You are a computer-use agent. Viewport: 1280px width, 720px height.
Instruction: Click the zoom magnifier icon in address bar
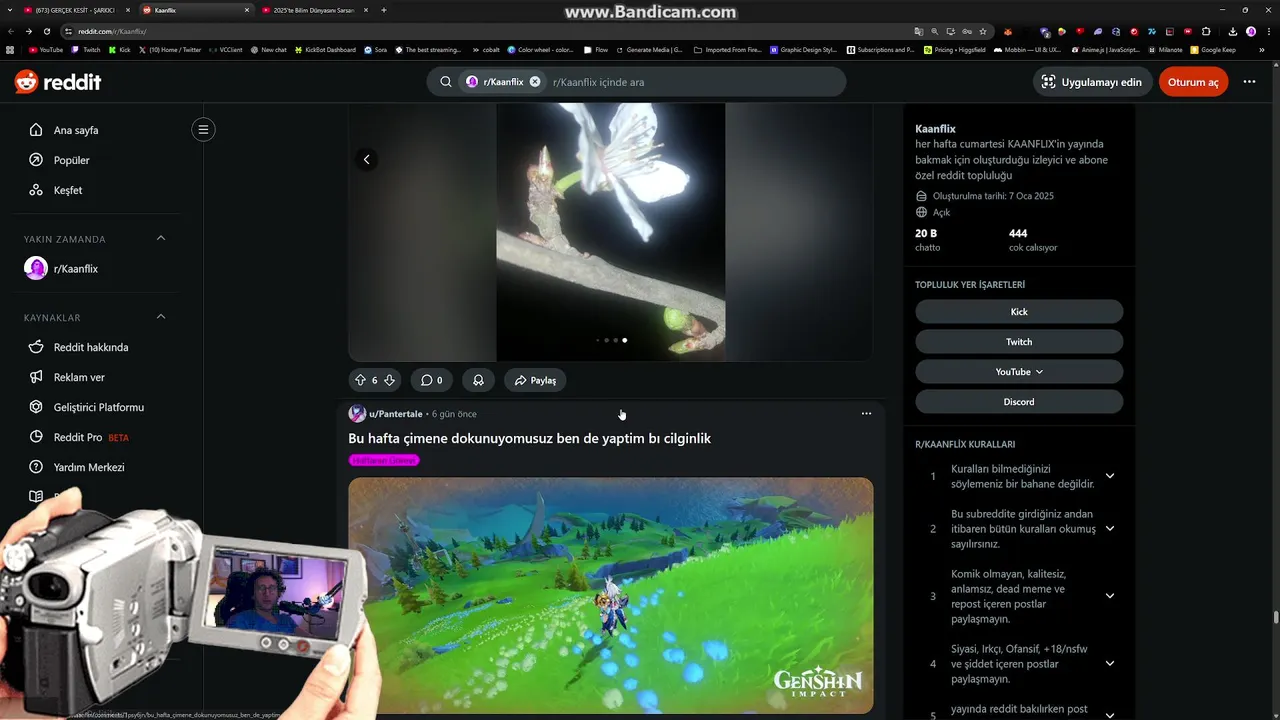(934, 31)
